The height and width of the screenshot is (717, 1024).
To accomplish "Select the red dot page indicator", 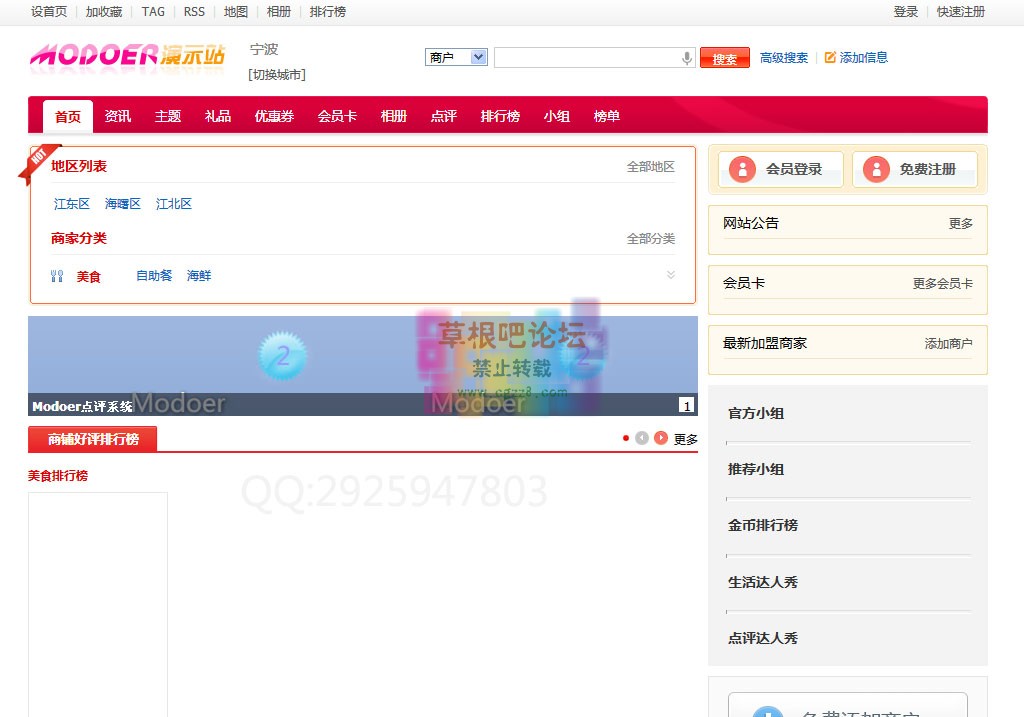I will click(626, 438).
